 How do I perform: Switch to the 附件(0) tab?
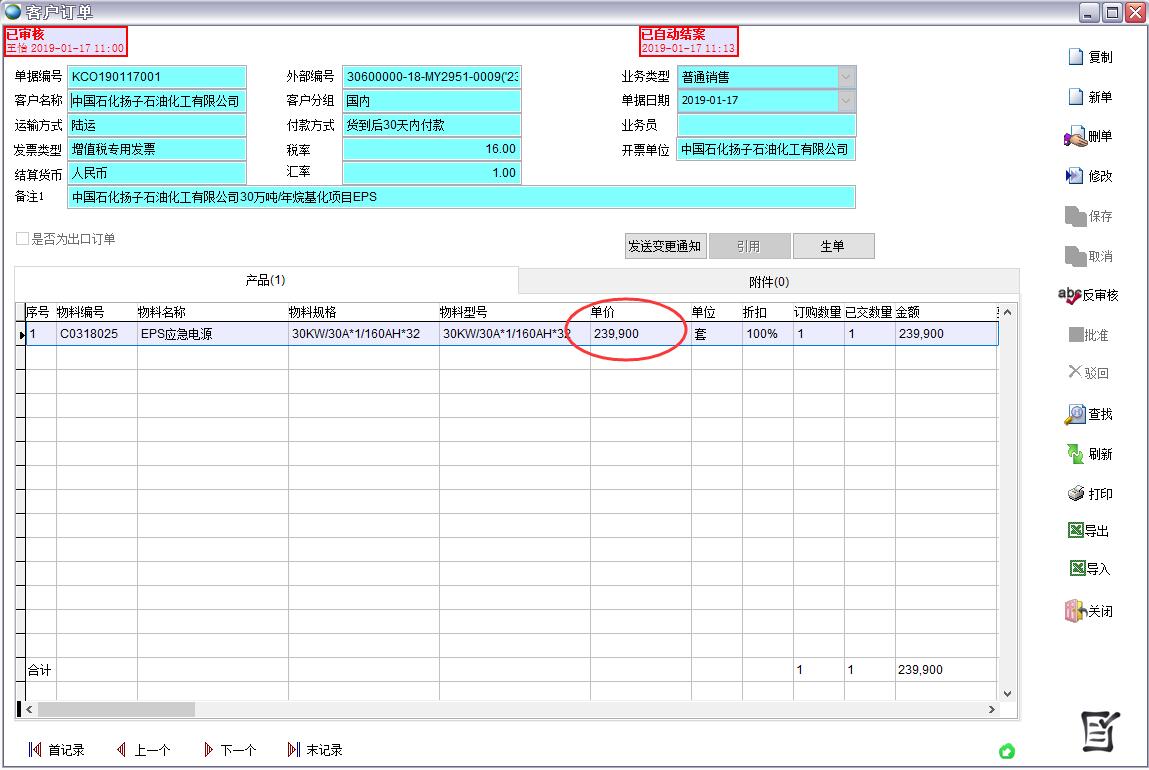[768, 282]
